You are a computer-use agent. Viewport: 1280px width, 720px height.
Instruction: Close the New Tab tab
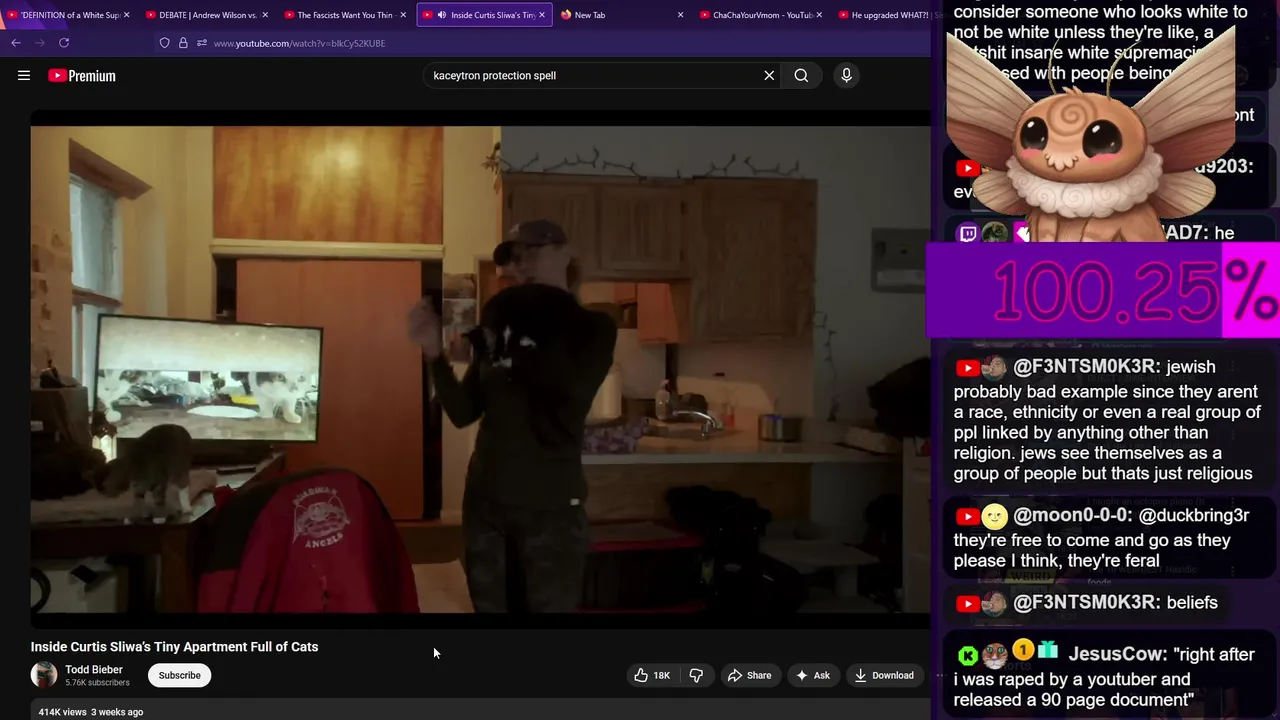[x=680, y=15]
